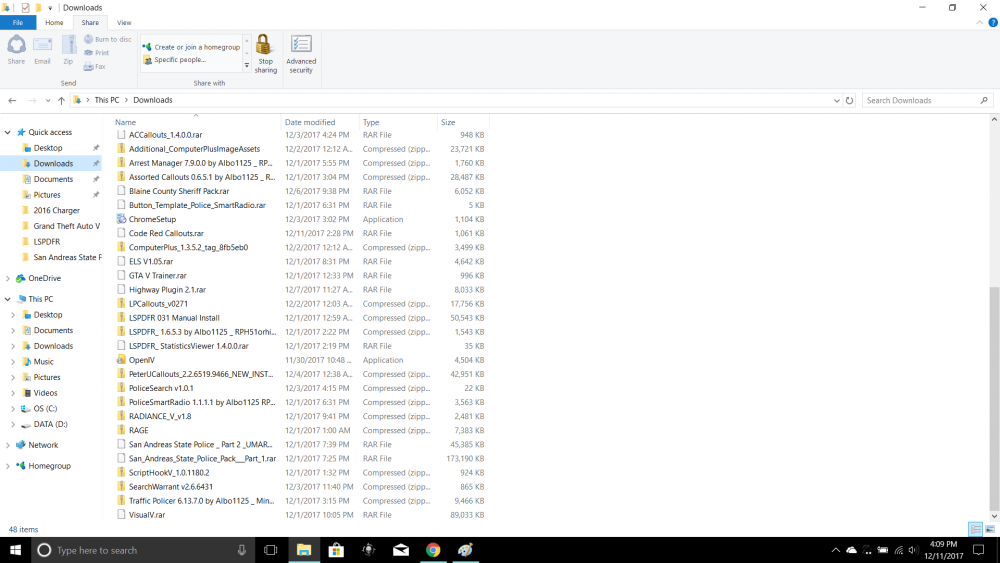Viewport: 1000px width, 563px height.
Task: Click This PC in the address bar
Action: (x=107, y=100)
